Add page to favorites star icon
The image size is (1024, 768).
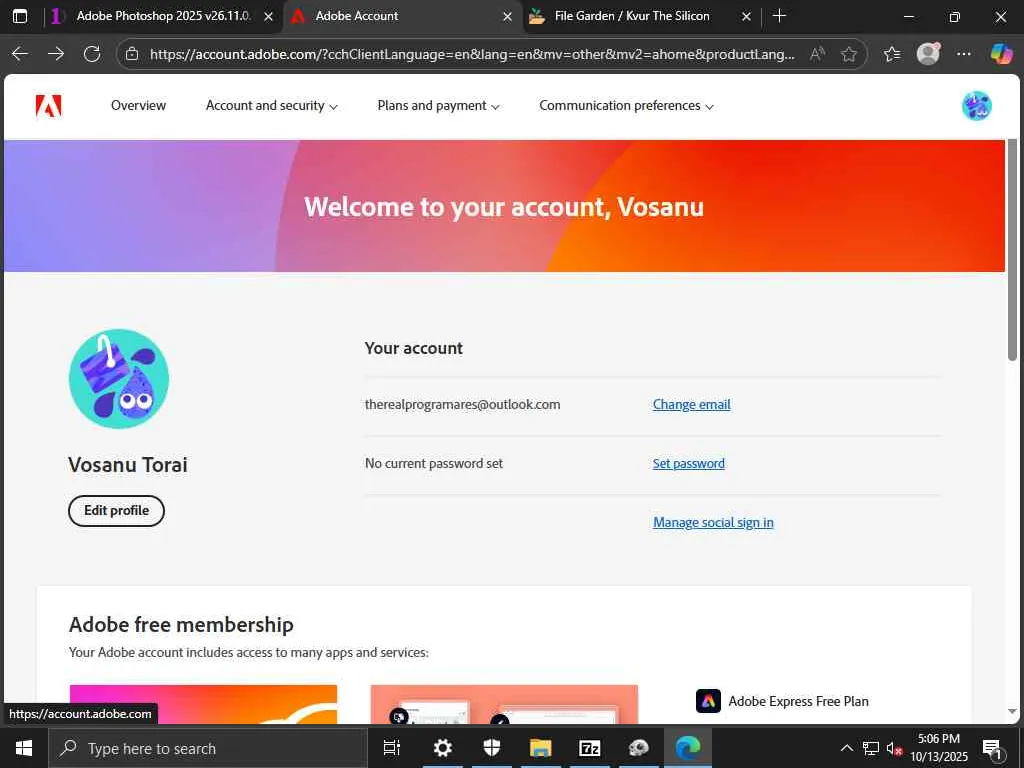[x=848, y=54]
